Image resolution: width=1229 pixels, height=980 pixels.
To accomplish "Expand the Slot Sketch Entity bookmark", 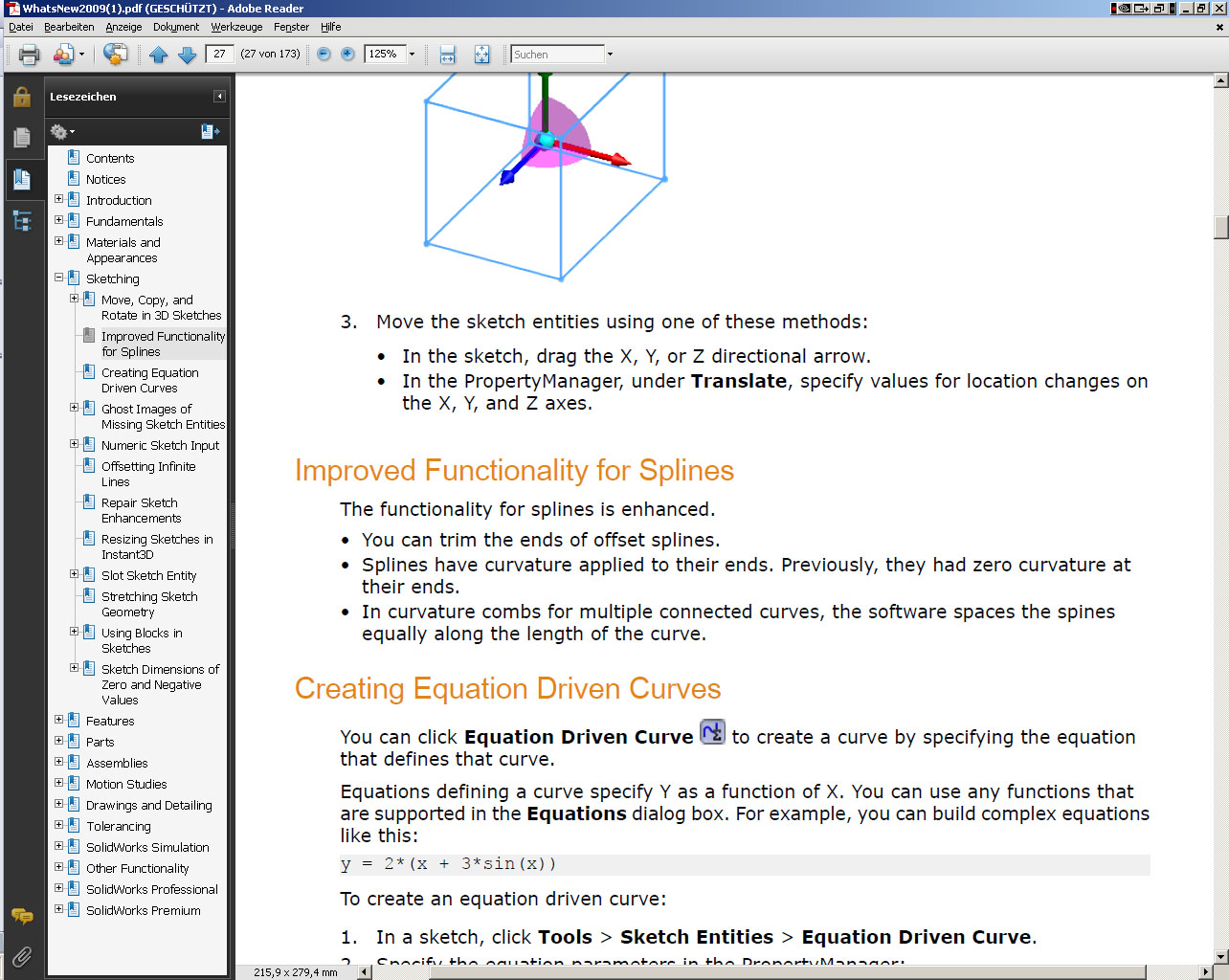I will pyautogui.click(x=75, y=574).
